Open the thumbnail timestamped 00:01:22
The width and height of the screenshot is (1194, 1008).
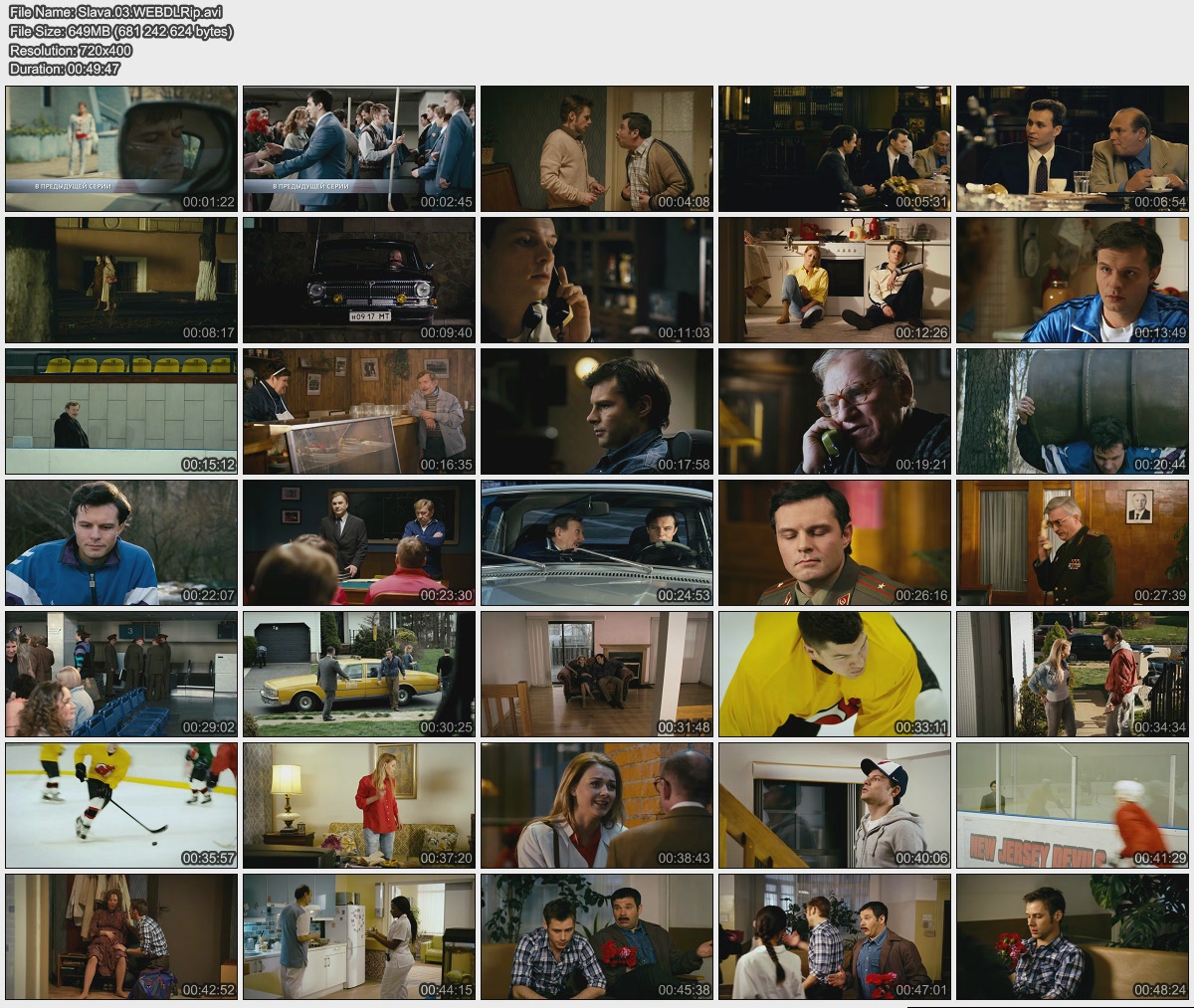point(121,148)
